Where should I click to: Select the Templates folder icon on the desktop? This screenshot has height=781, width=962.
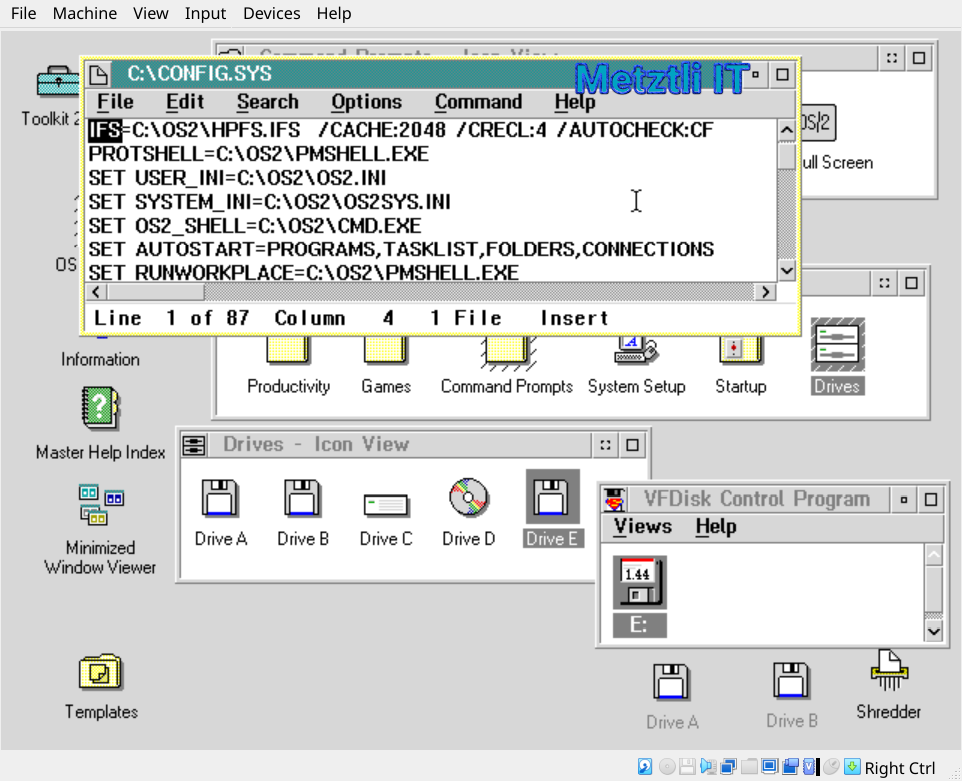pos(101,672)
